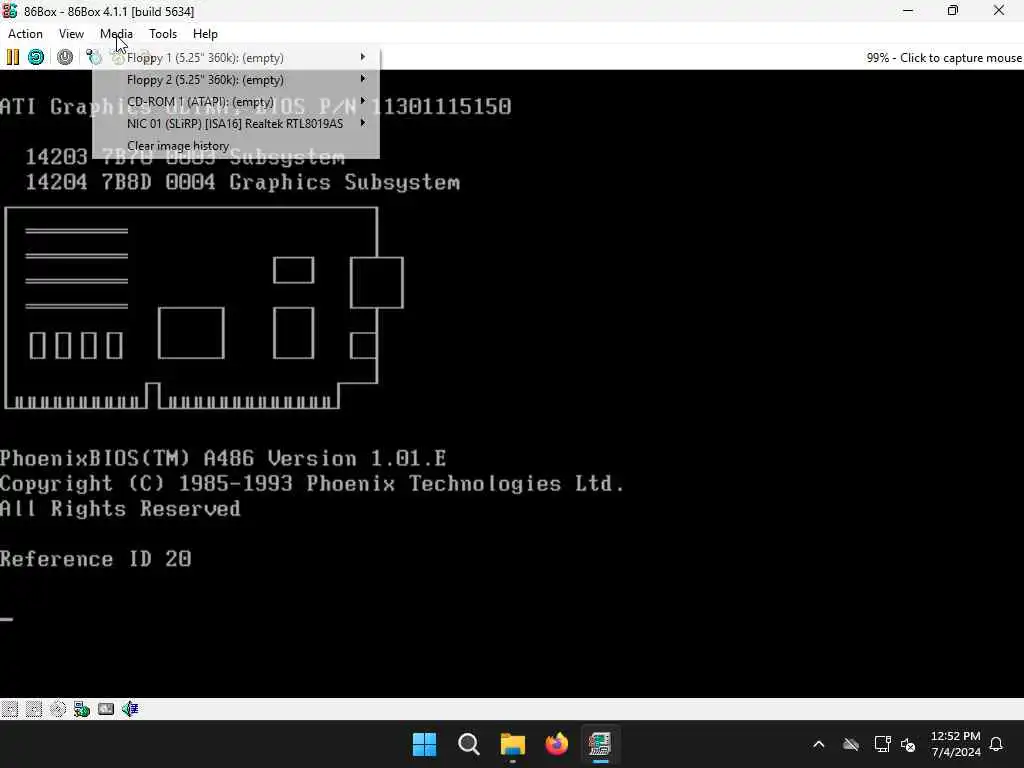This screenshot has width=1024, height=768.
Task: Close the open Media menu
Action: pos(116,34)
